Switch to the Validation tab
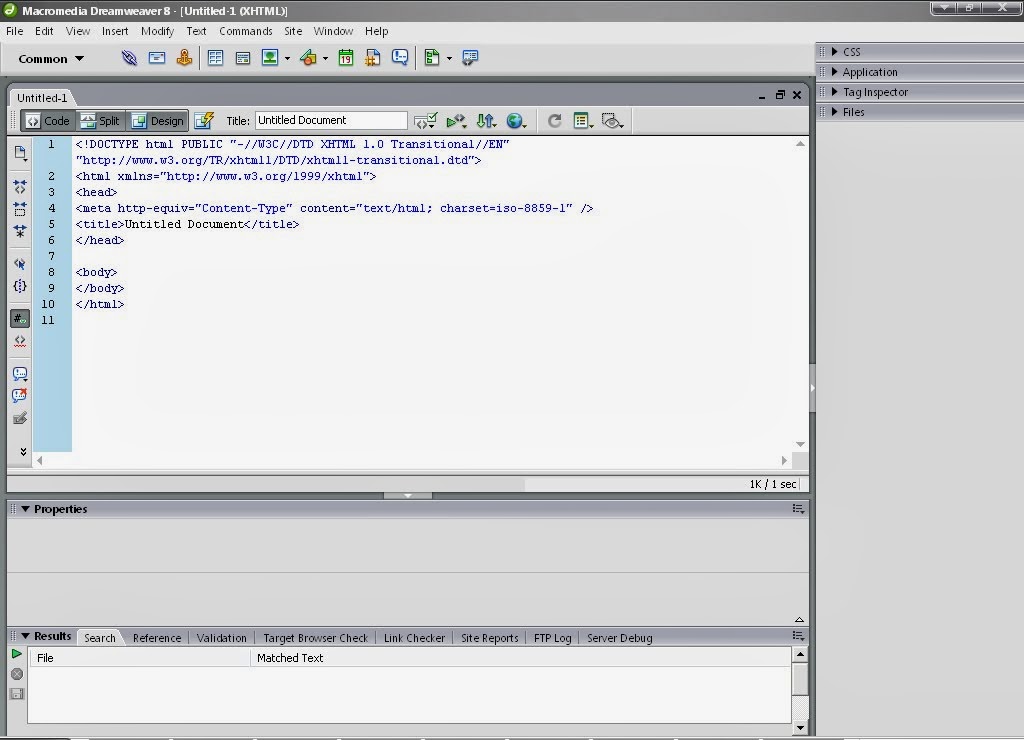1024x740 pixels. 221,638
